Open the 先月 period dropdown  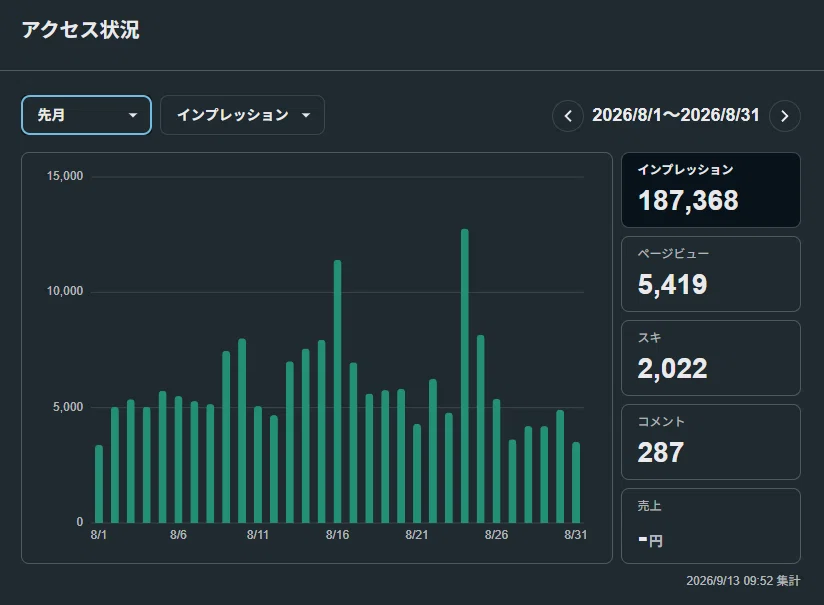coord(86,115)
